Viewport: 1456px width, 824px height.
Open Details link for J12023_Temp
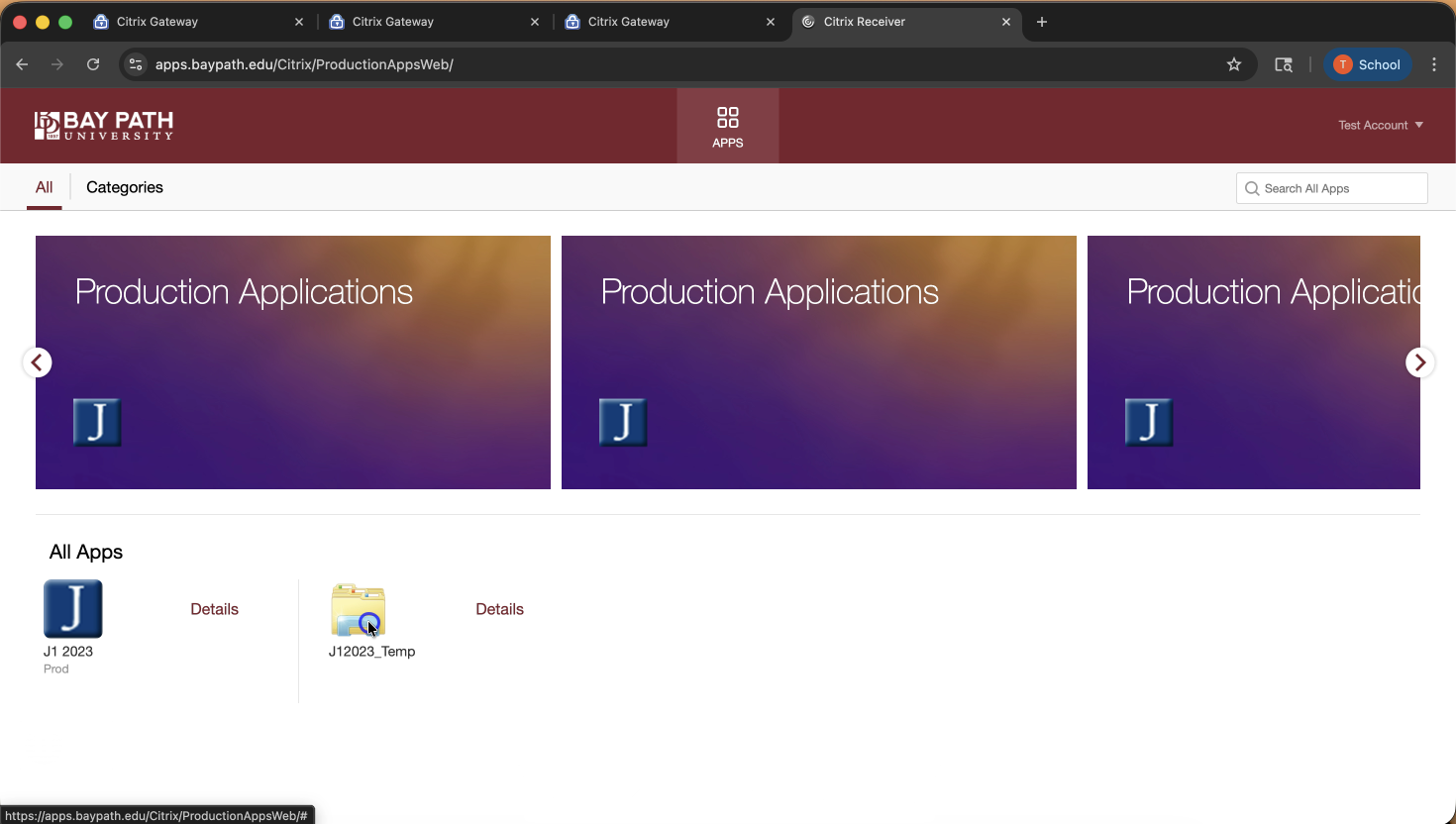(x=499, y=609)
